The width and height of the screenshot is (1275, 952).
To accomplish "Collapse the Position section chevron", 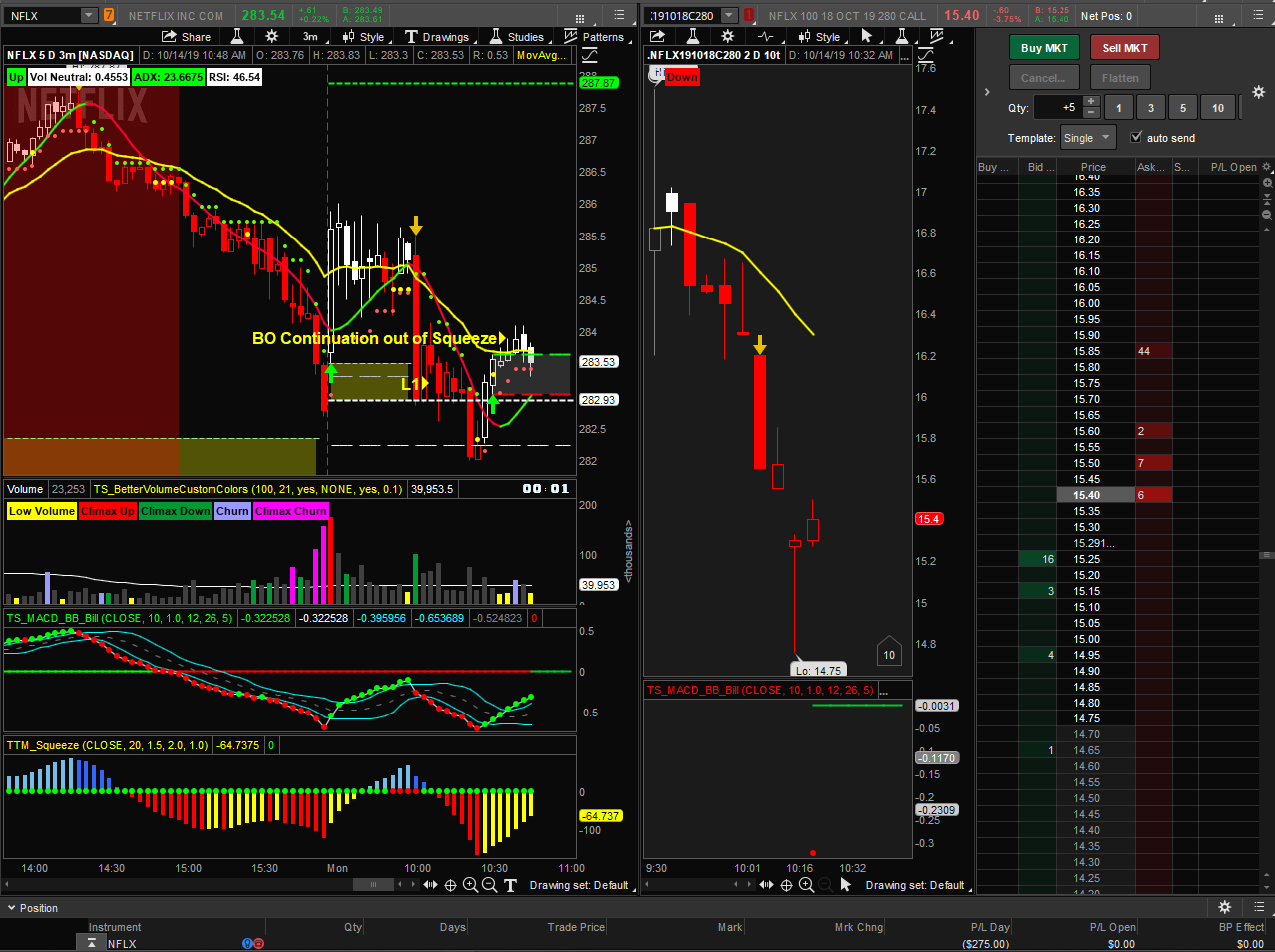I will tap(12, 908).
